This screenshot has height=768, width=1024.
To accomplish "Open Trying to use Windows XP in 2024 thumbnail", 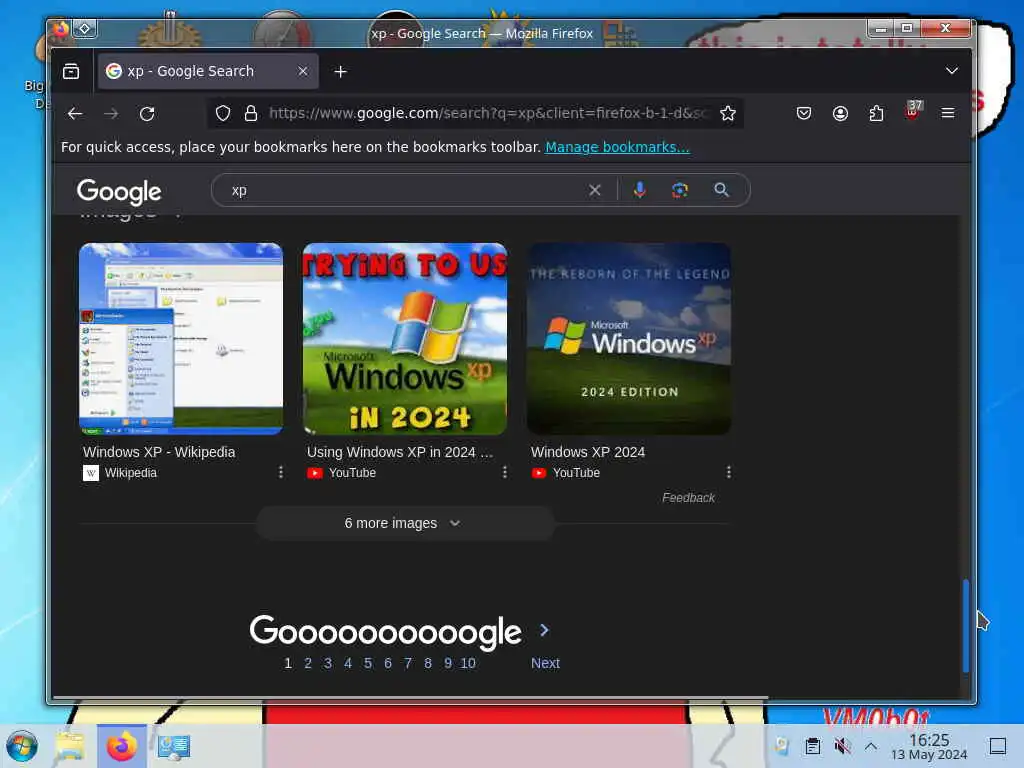I will point(405,339).
